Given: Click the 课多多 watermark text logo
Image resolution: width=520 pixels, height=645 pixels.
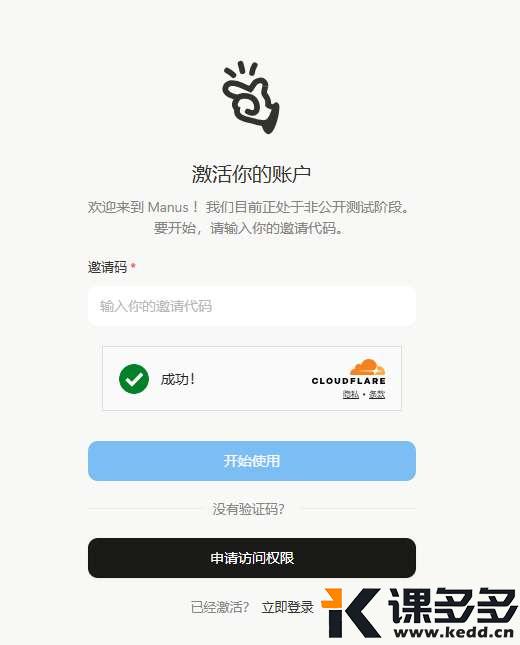Looking at the screenshot, I should (x=453, y=606).
